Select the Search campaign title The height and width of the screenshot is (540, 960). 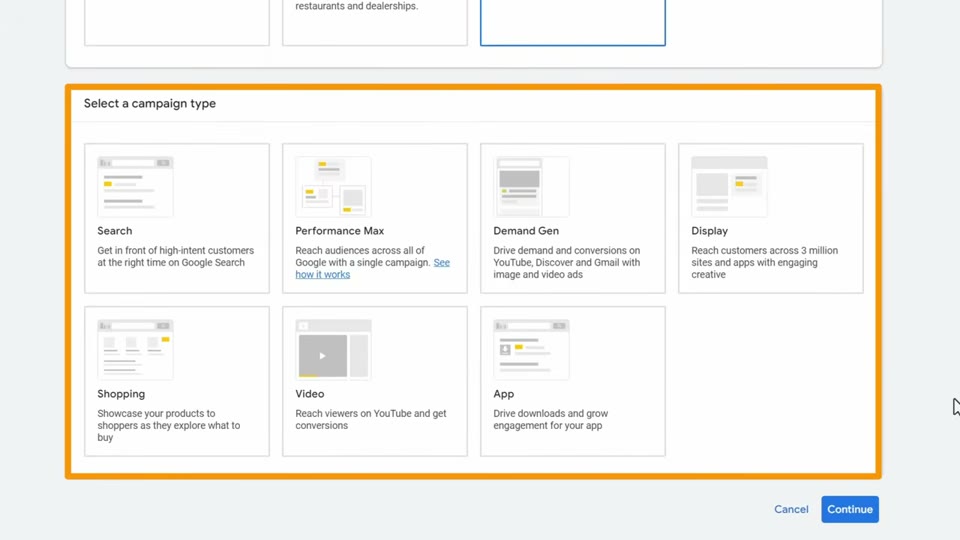click(114, 231)
